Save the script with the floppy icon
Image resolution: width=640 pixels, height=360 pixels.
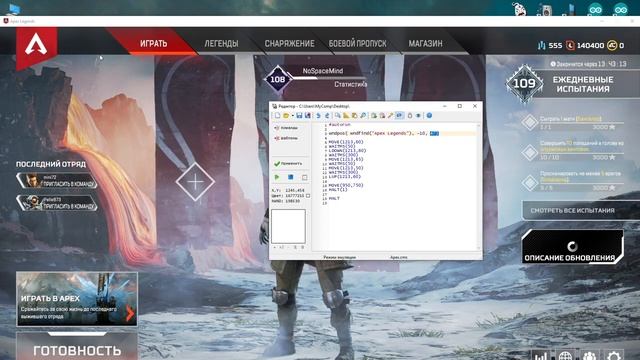pyautogui.click(x=299, y=116)
